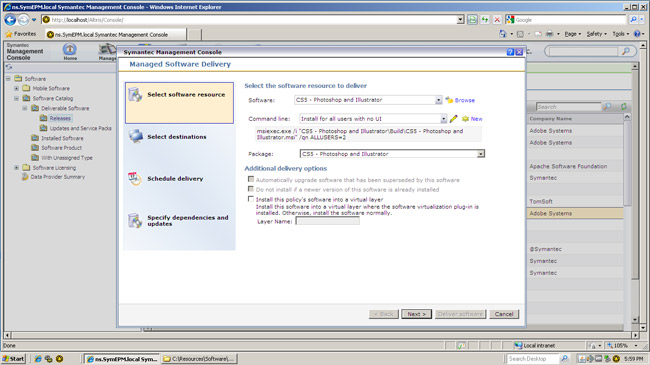The width and height of the screenshot is (650, 365).
Task: Click the green refresh icon beside list search
Action: 623,107
